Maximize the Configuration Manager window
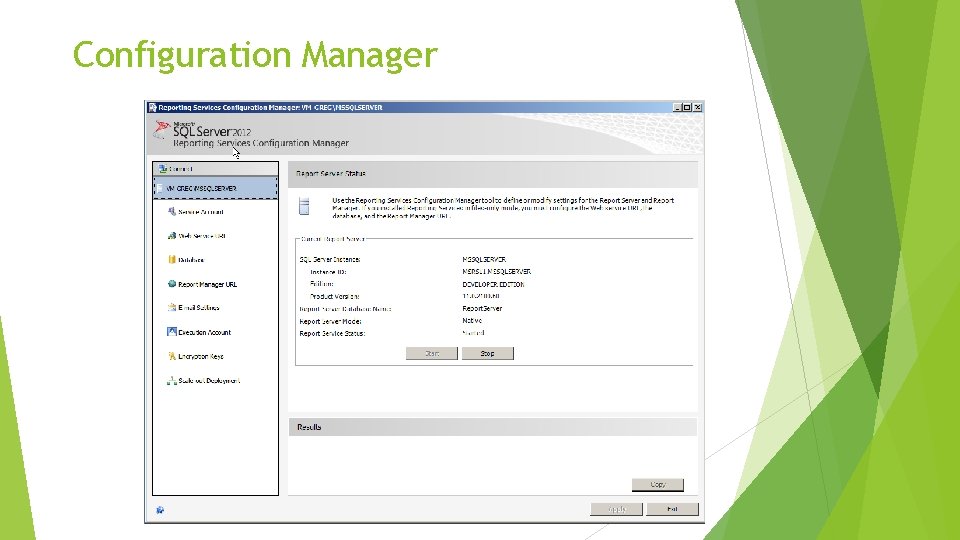 coord(687,107)
